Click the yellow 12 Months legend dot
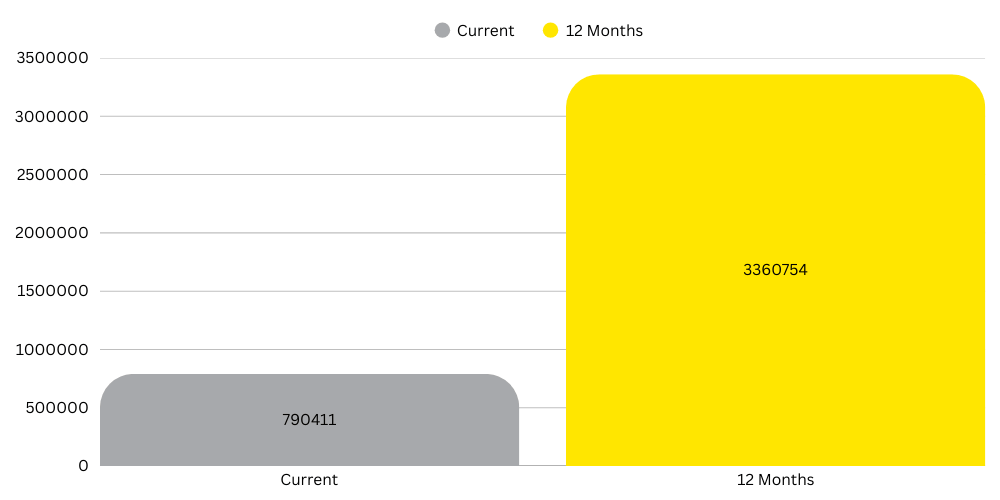1000x500 pixels. 550,31
